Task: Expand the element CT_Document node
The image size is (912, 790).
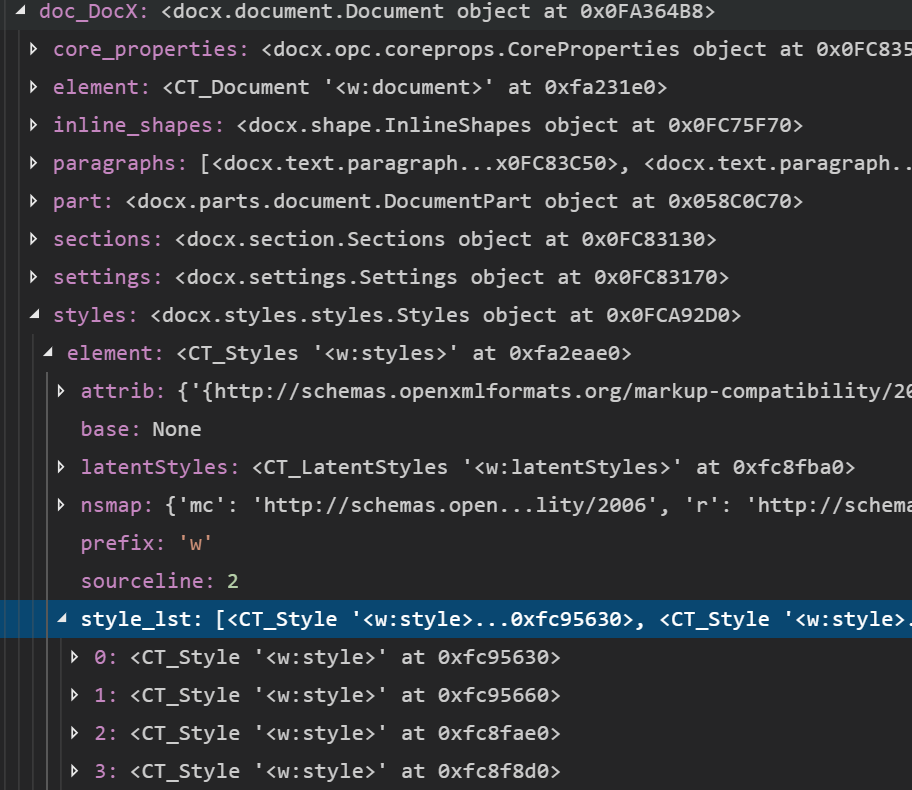Action: [x=34, y=87]
